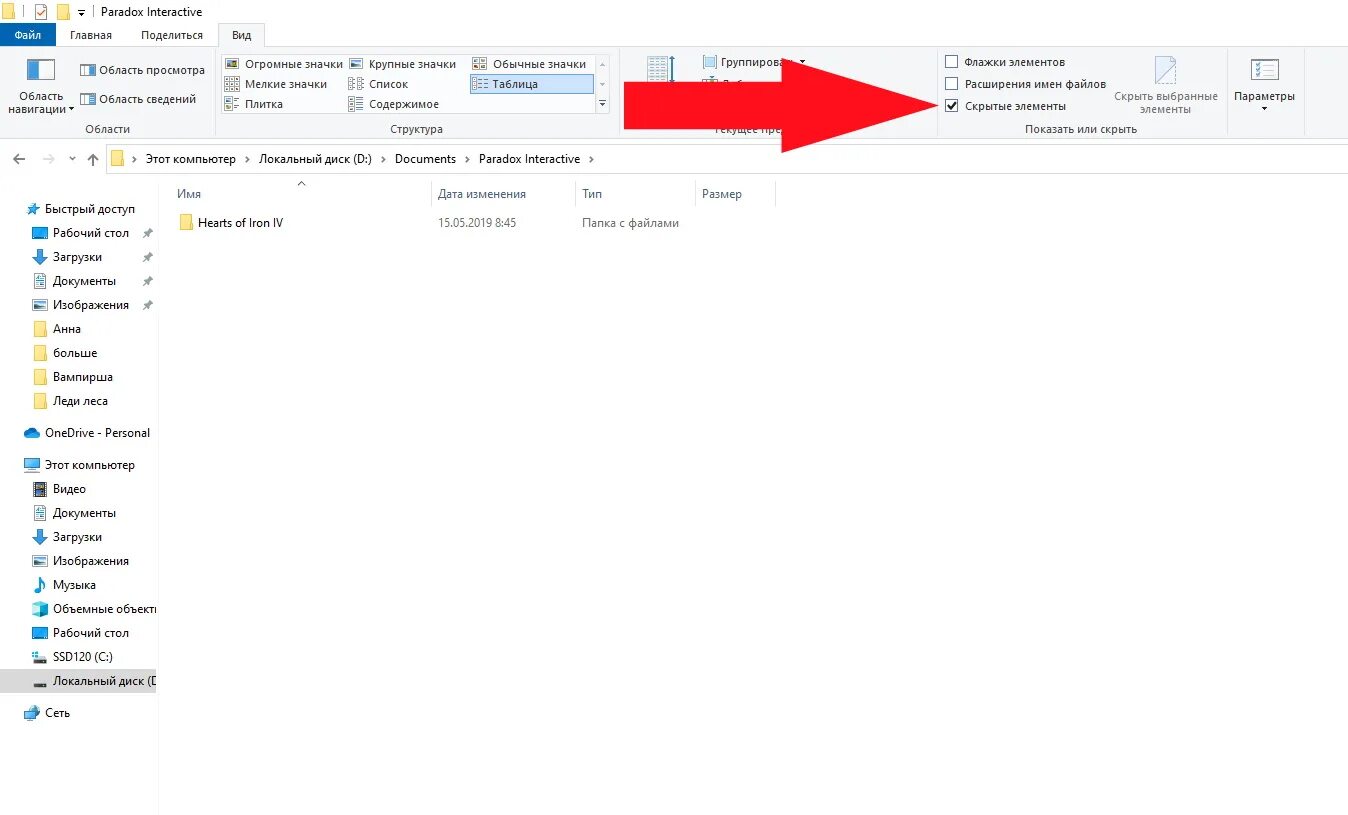Open OneDrive - Personal in sidebar
This screenshot has width=1348, height=815.
[x=88, y=433]
